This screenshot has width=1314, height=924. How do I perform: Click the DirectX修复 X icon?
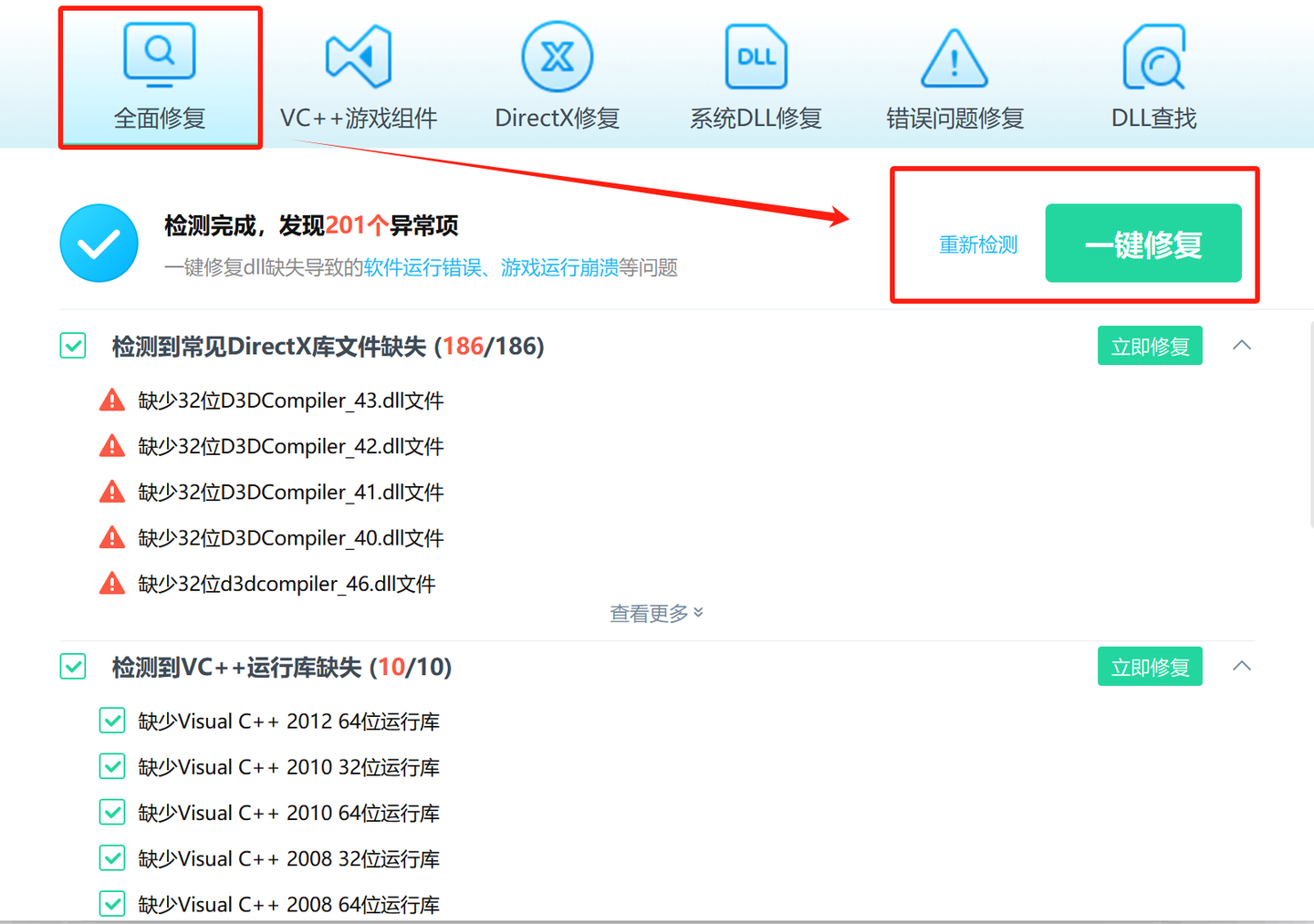558,57
